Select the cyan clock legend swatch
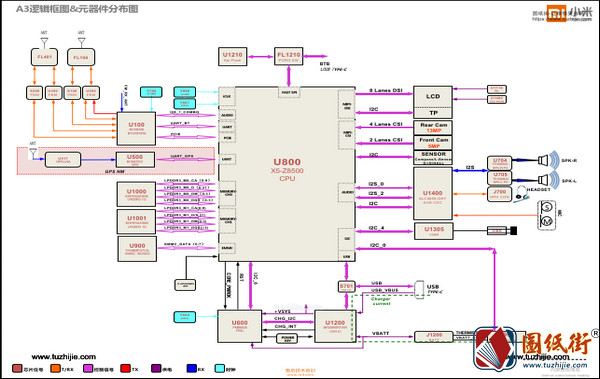Image resolution: width=600 pixels, height=379 pixels. [220, 368]
